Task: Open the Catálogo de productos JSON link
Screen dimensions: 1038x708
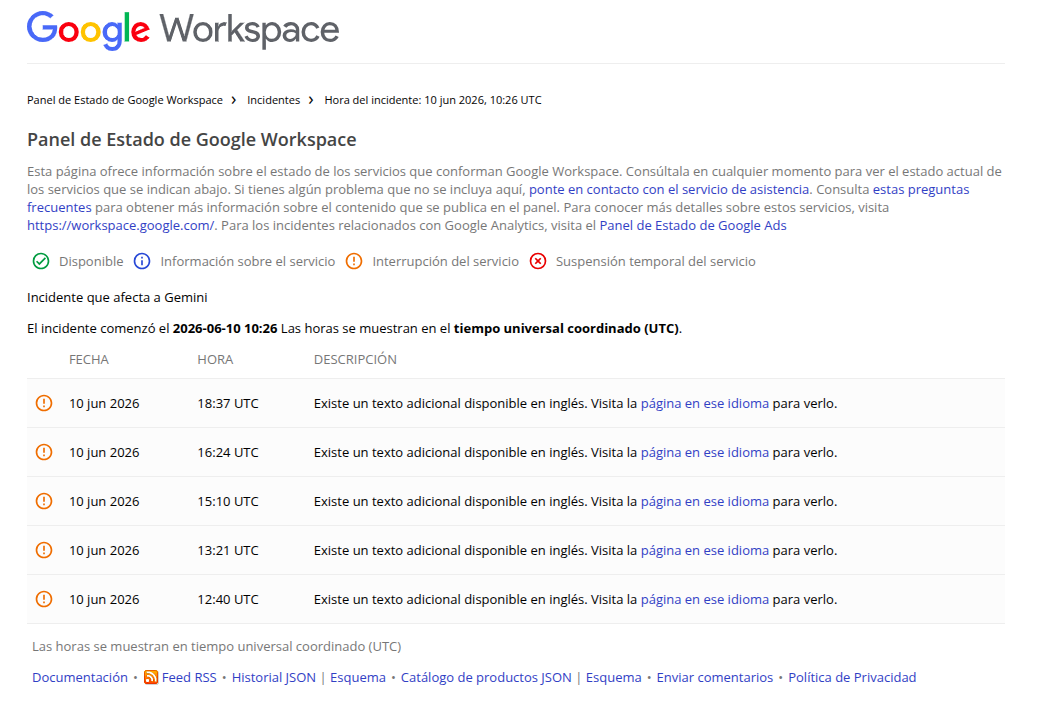Action: (x=486, y=678)
